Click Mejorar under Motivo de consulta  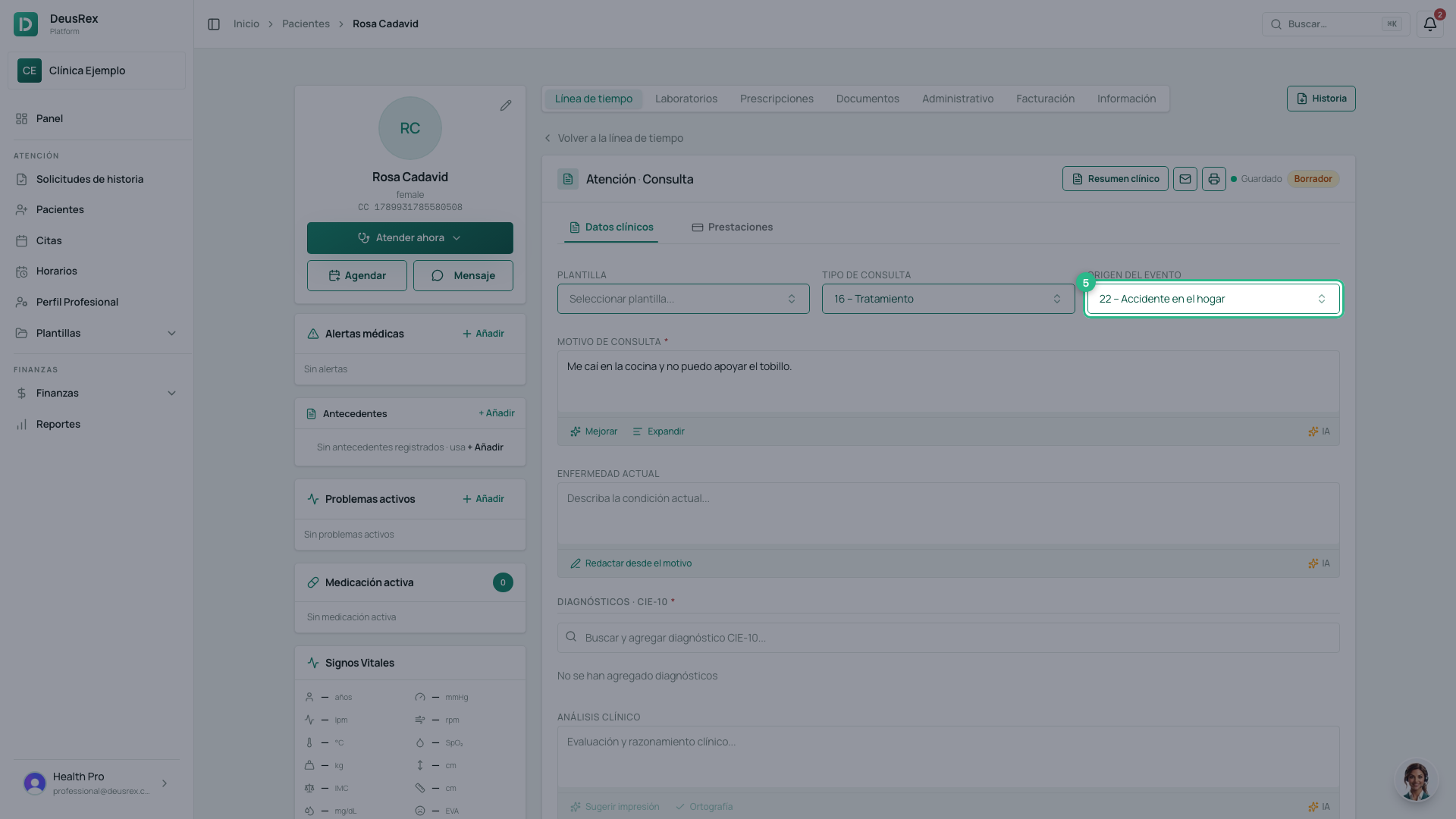(594, 431)
